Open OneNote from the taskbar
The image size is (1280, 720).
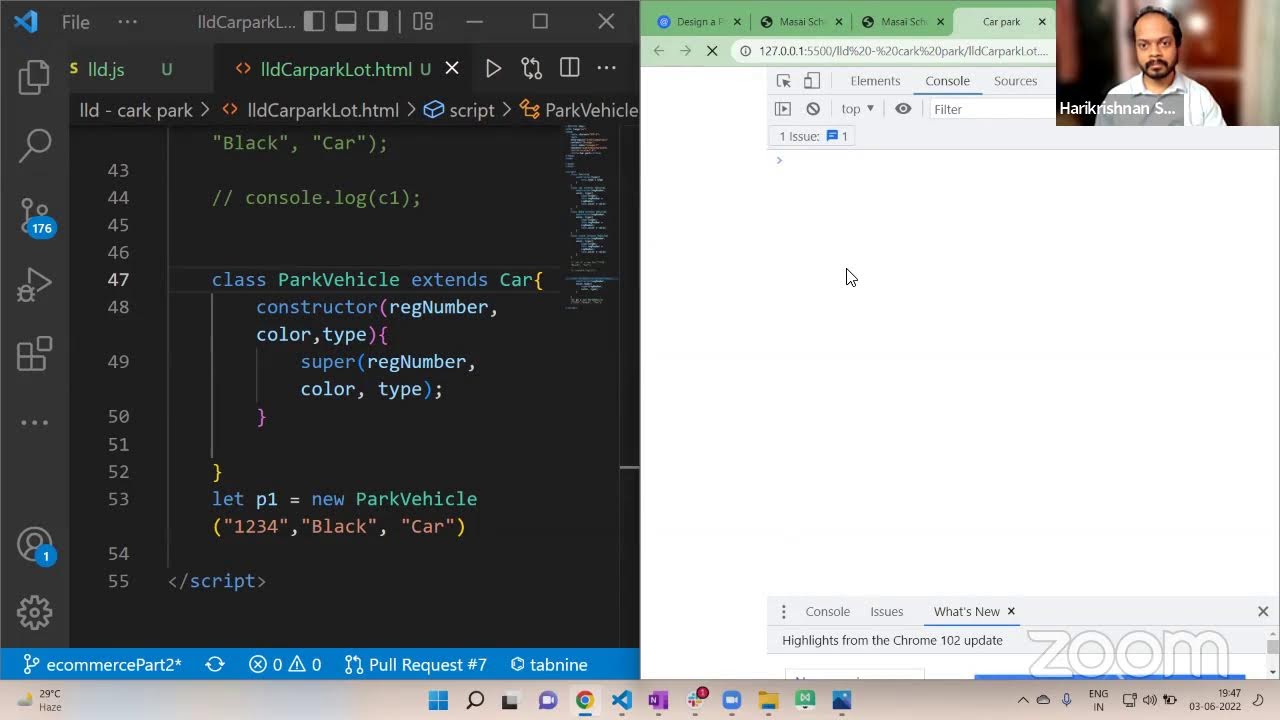click(x=658, y=700)
